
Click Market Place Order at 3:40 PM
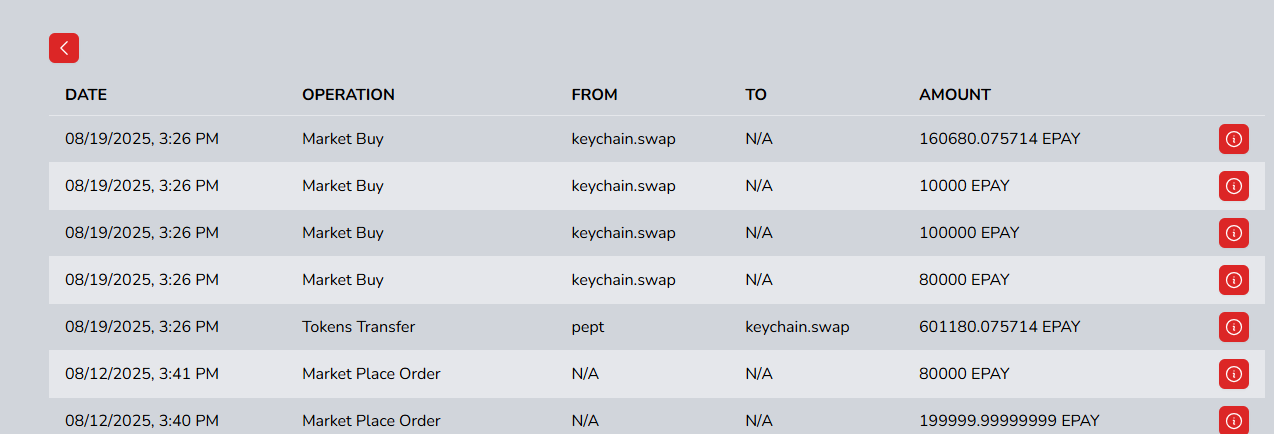[x=371, y=421]
